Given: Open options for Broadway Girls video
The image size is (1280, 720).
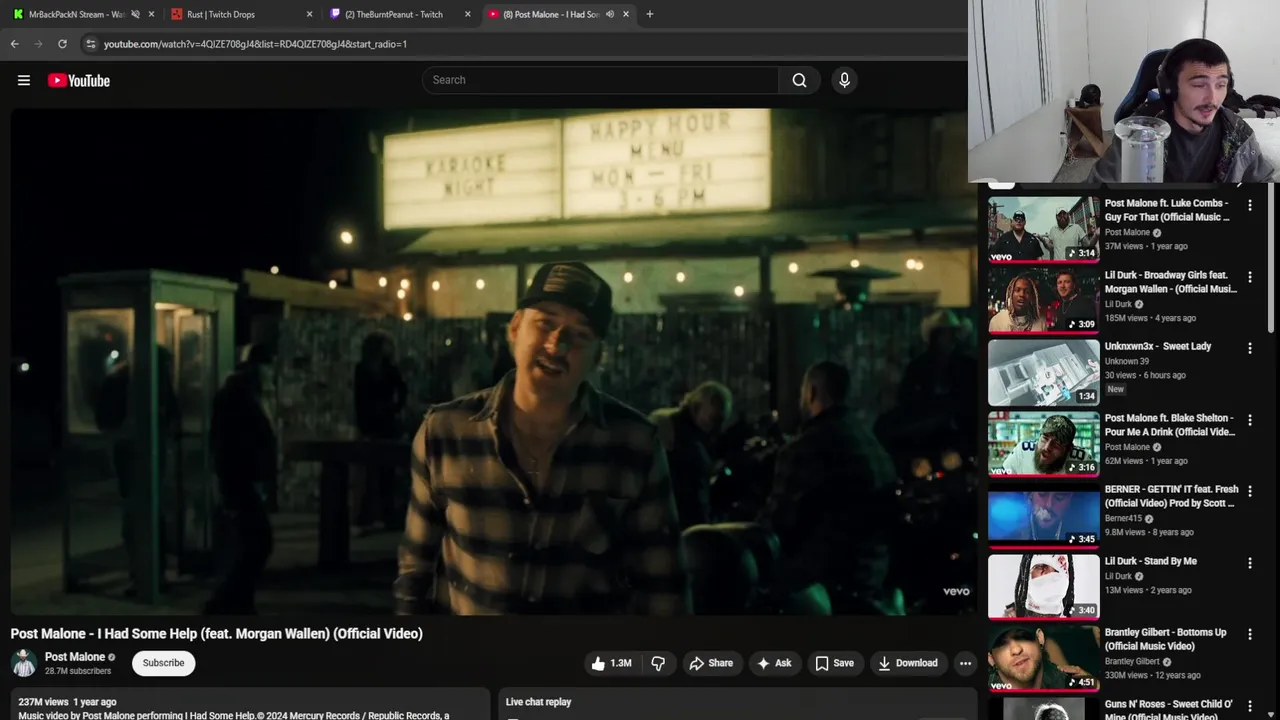Looking at the screenshot, I should coord(1249,277).
